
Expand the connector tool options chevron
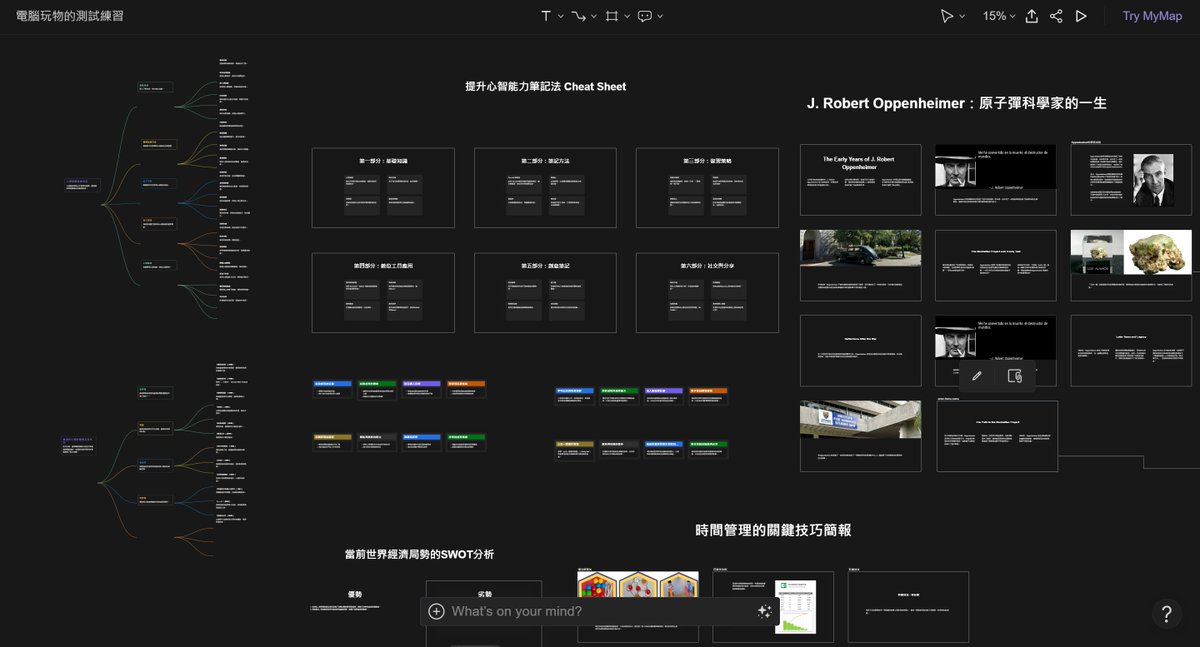click(x=594, y=16)
